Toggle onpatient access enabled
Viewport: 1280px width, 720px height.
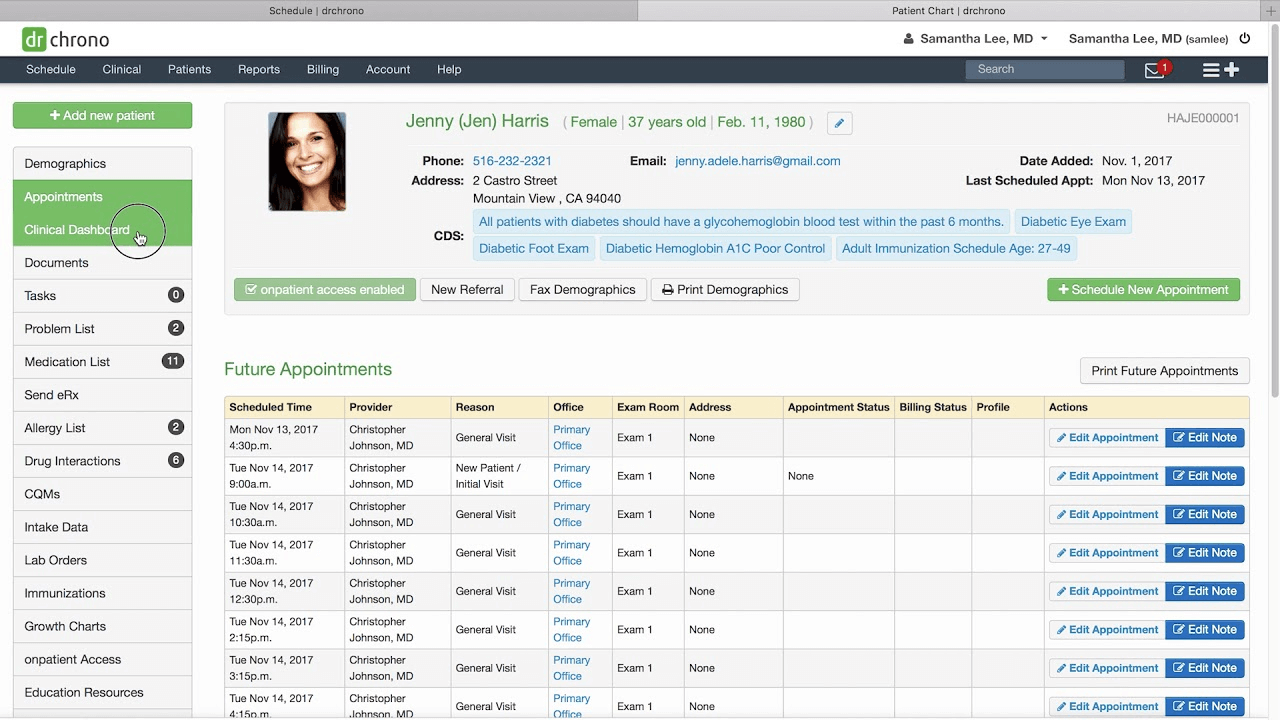tap(324, 289)
